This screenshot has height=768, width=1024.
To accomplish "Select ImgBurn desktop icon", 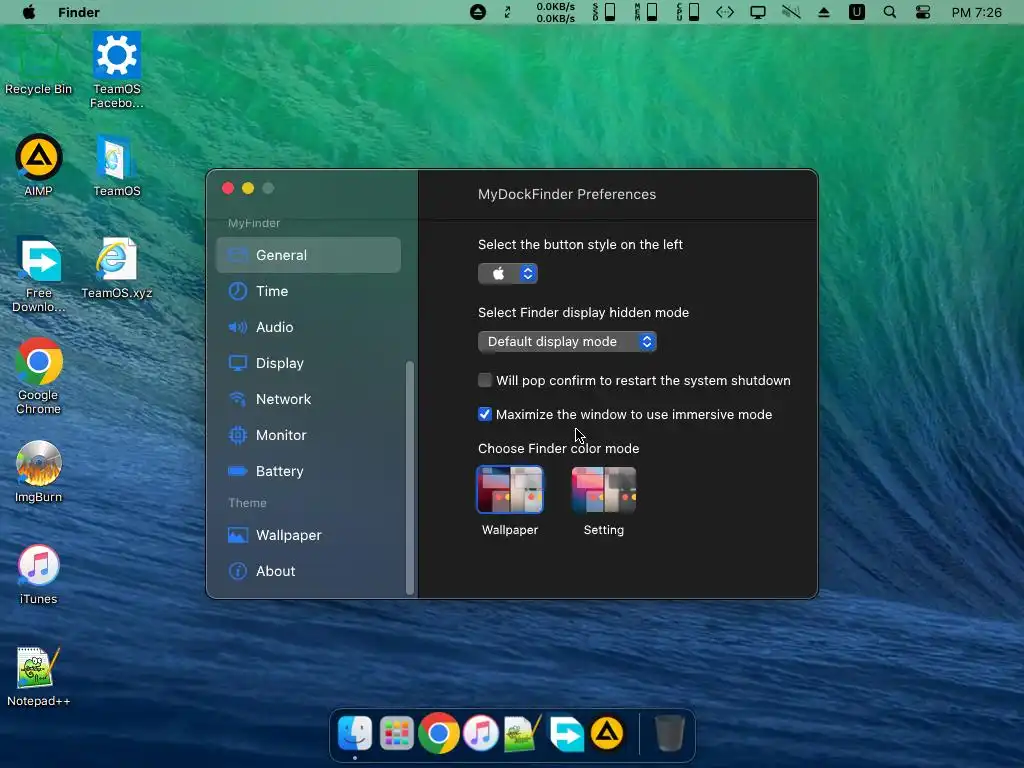I will [39, 472].
